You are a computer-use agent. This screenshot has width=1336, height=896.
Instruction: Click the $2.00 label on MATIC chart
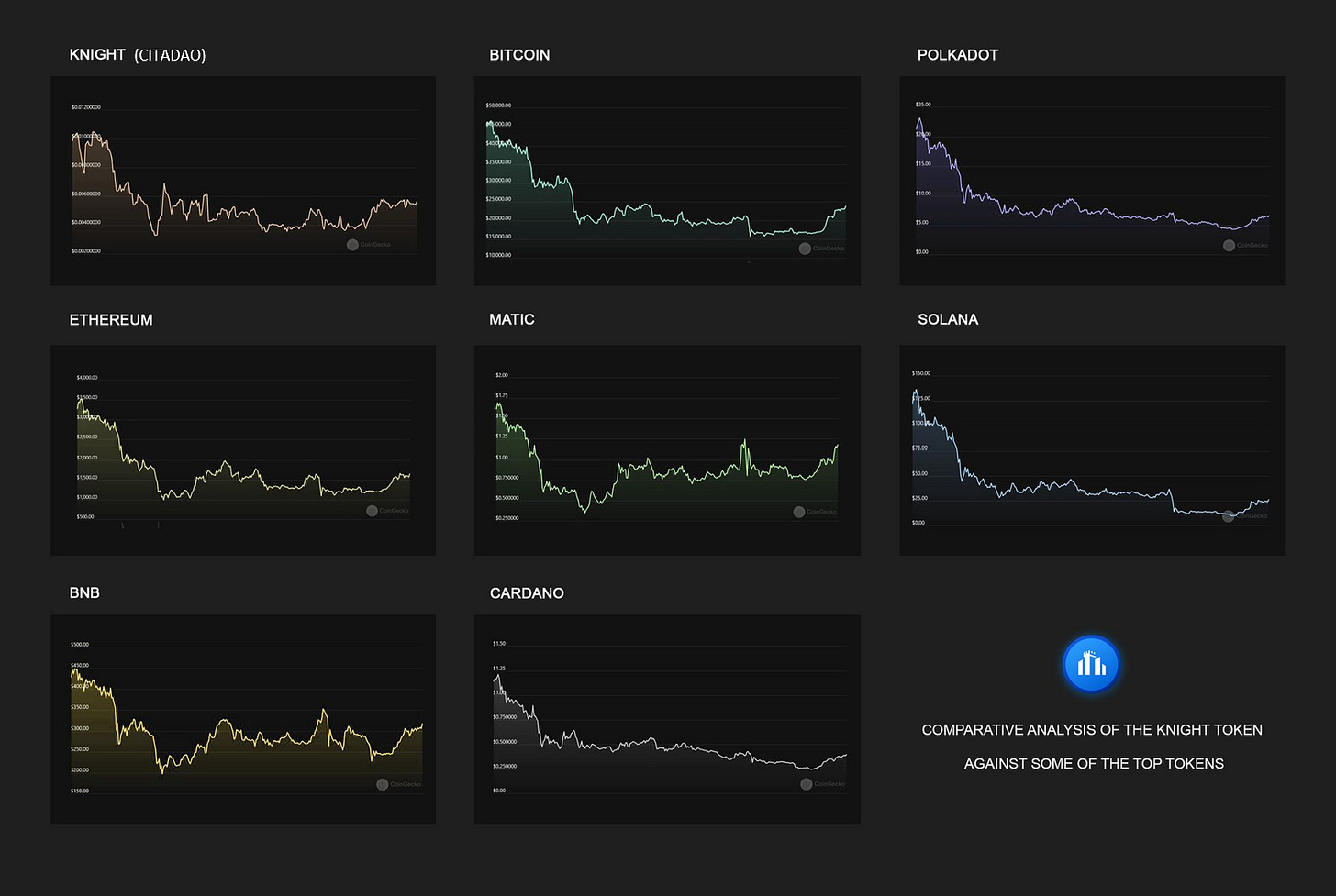[x=502, y=375]
